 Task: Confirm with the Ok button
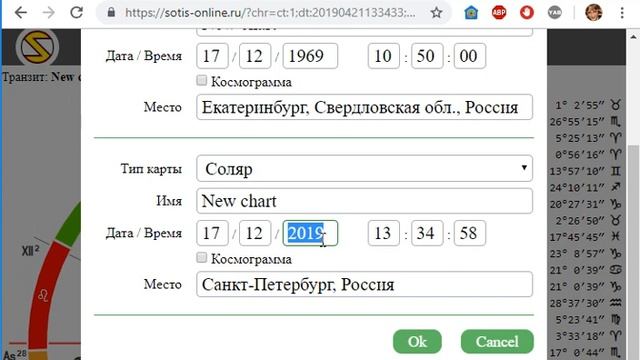click(x=417, y=342)
